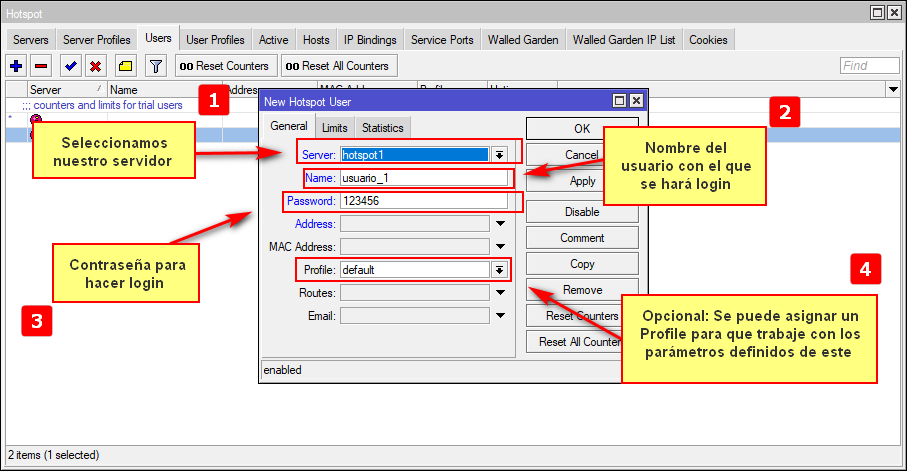
Task: Click the Name field containing usuario_1
Action: tap(424, 178)
